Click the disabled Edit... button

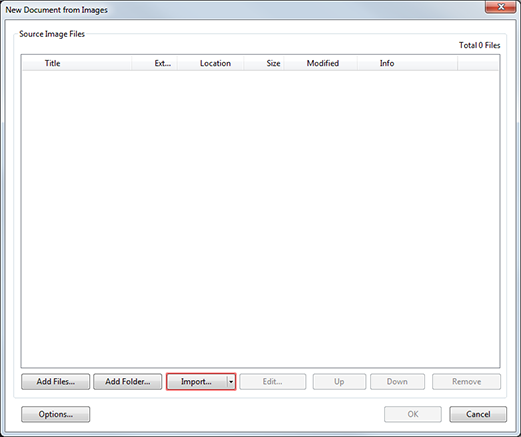click(272, 381)
